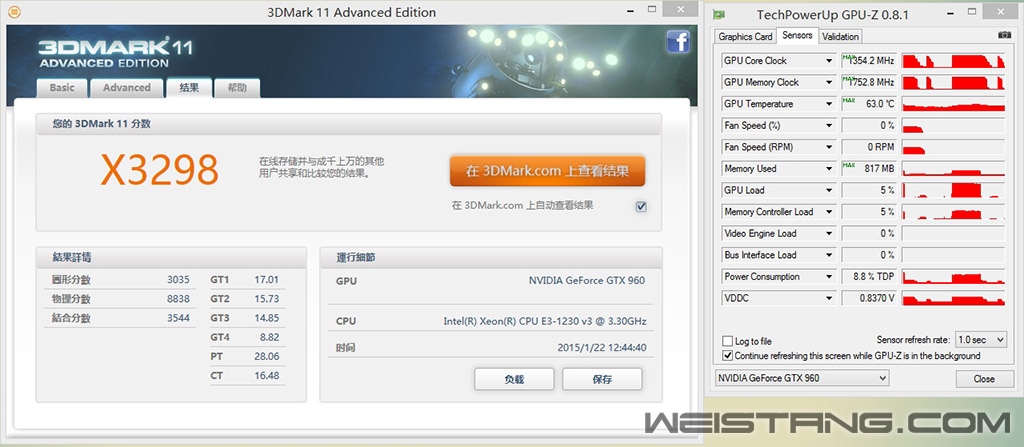Click the 负载 button
Screen dimensions: 1024x447
point(514,379)
